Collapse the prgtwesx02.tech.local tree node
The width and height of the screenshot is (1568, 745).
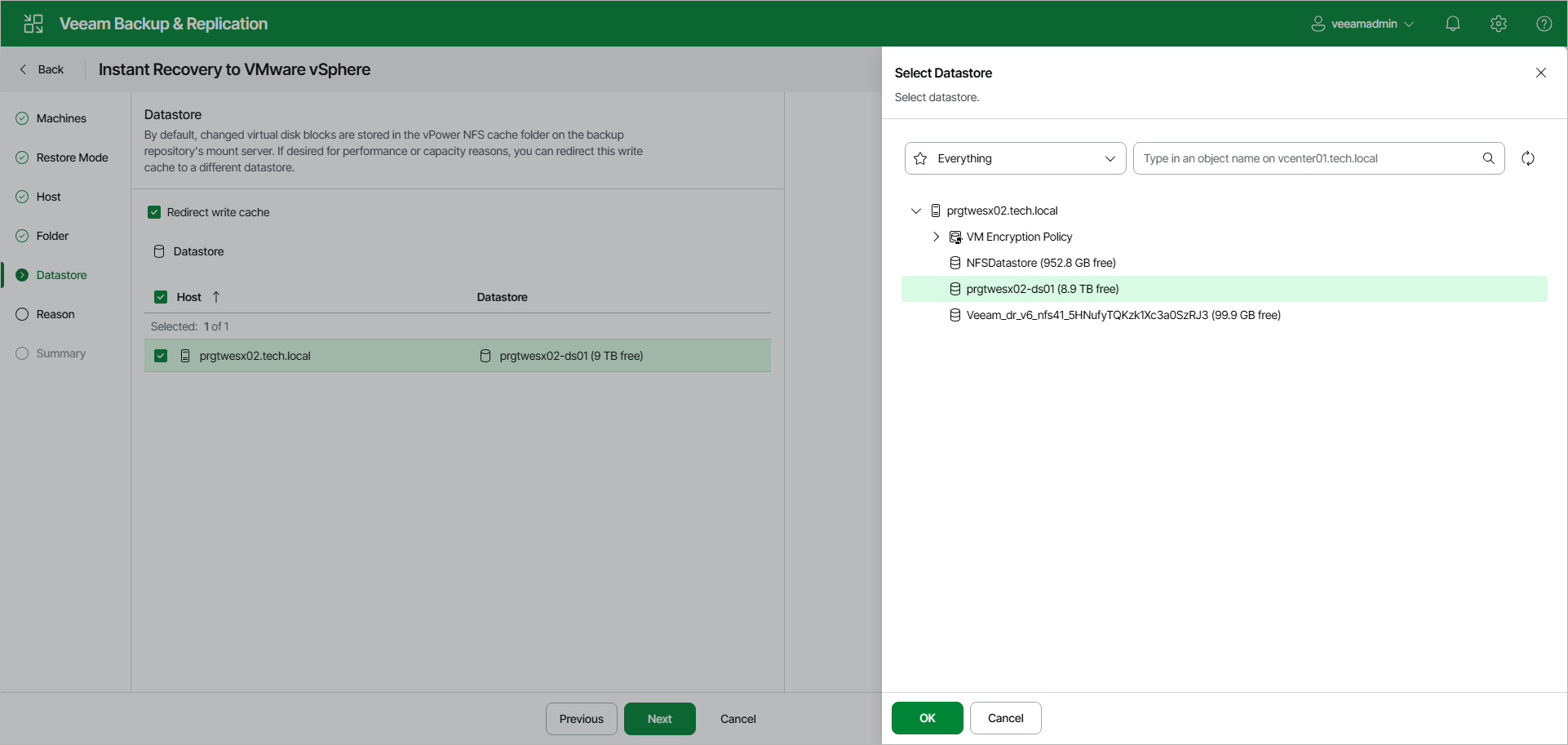click(915, 211)
